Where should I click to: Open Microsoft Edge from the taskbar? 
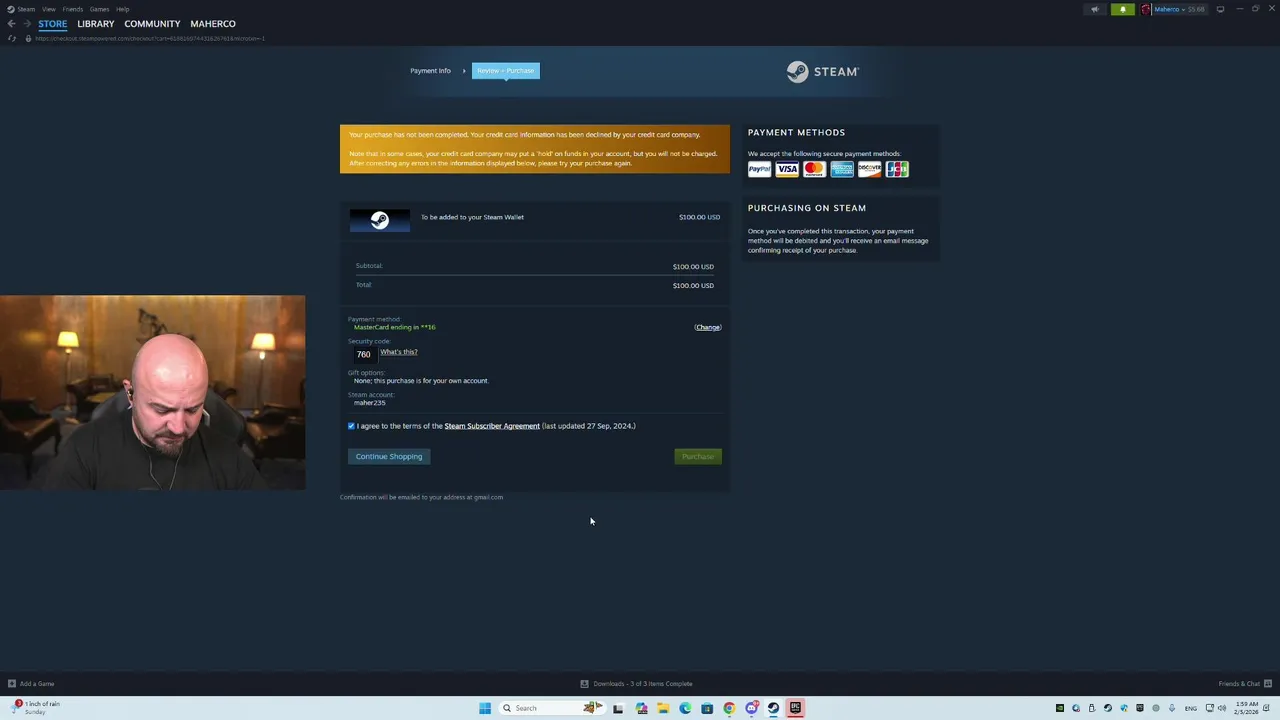click(685, 708)
